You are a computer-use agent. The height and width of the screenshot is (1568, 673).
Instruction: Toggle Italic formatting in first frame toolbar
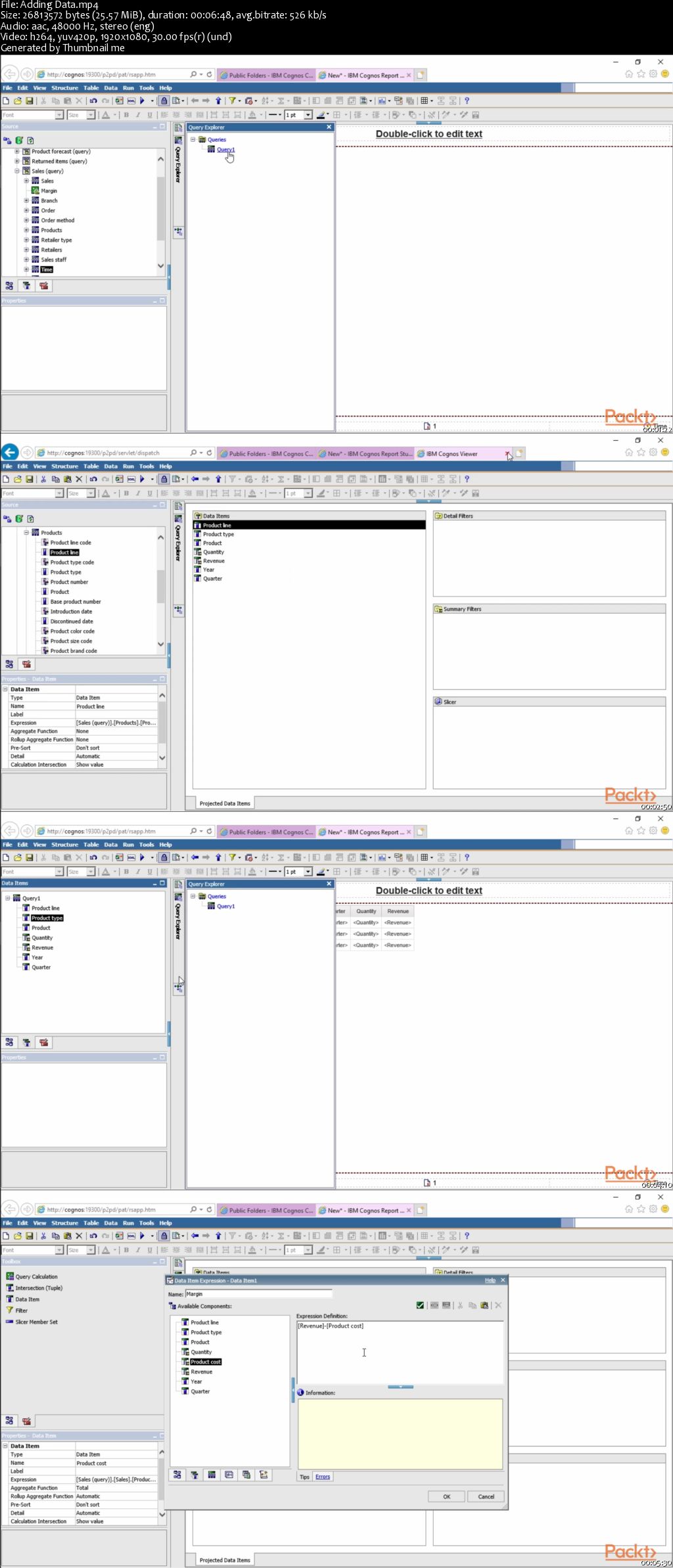[x=138, y=115]
